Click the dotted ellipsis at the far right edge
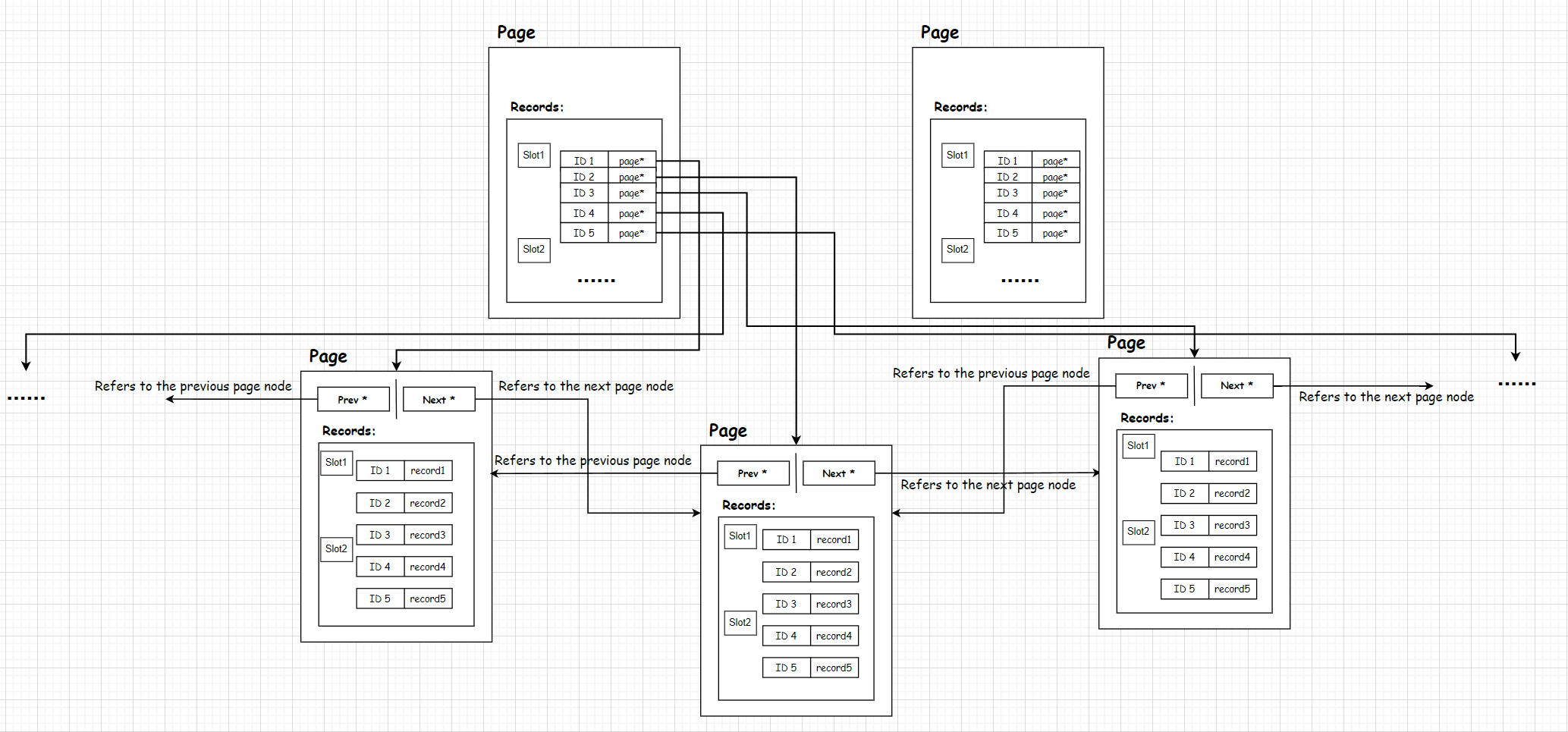 (1517, 384)
